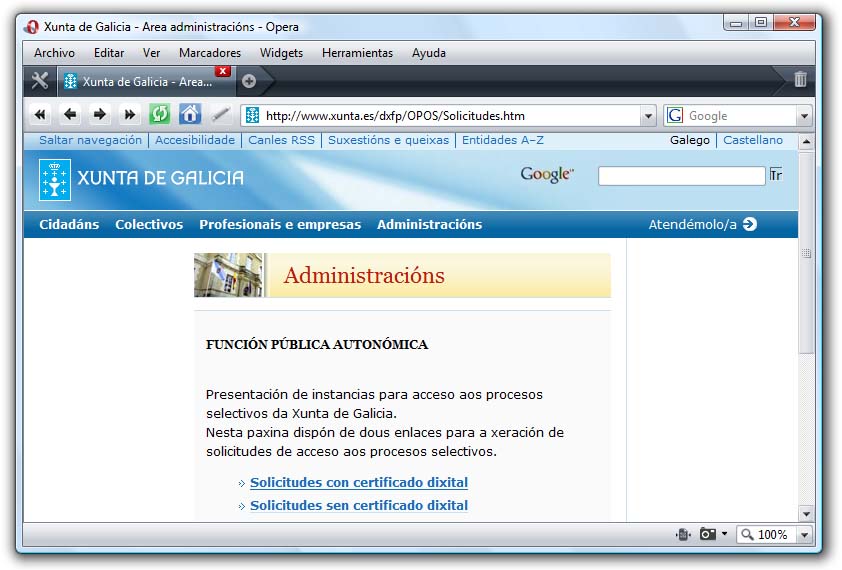The image size is (842, 570).
Task: Click the vertical scrollbar thumb
Action: (x=806, y=252)
